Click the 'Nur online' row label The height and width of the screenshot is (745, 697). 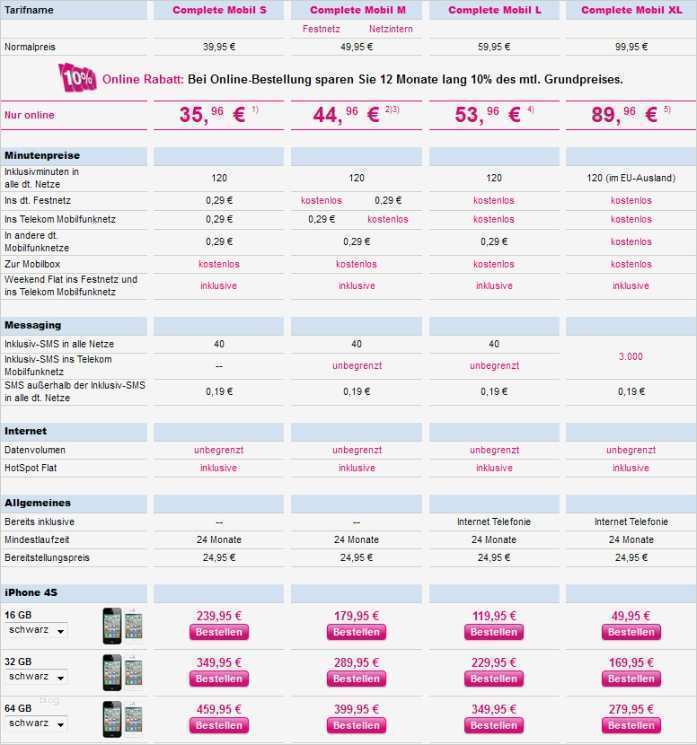29,115
